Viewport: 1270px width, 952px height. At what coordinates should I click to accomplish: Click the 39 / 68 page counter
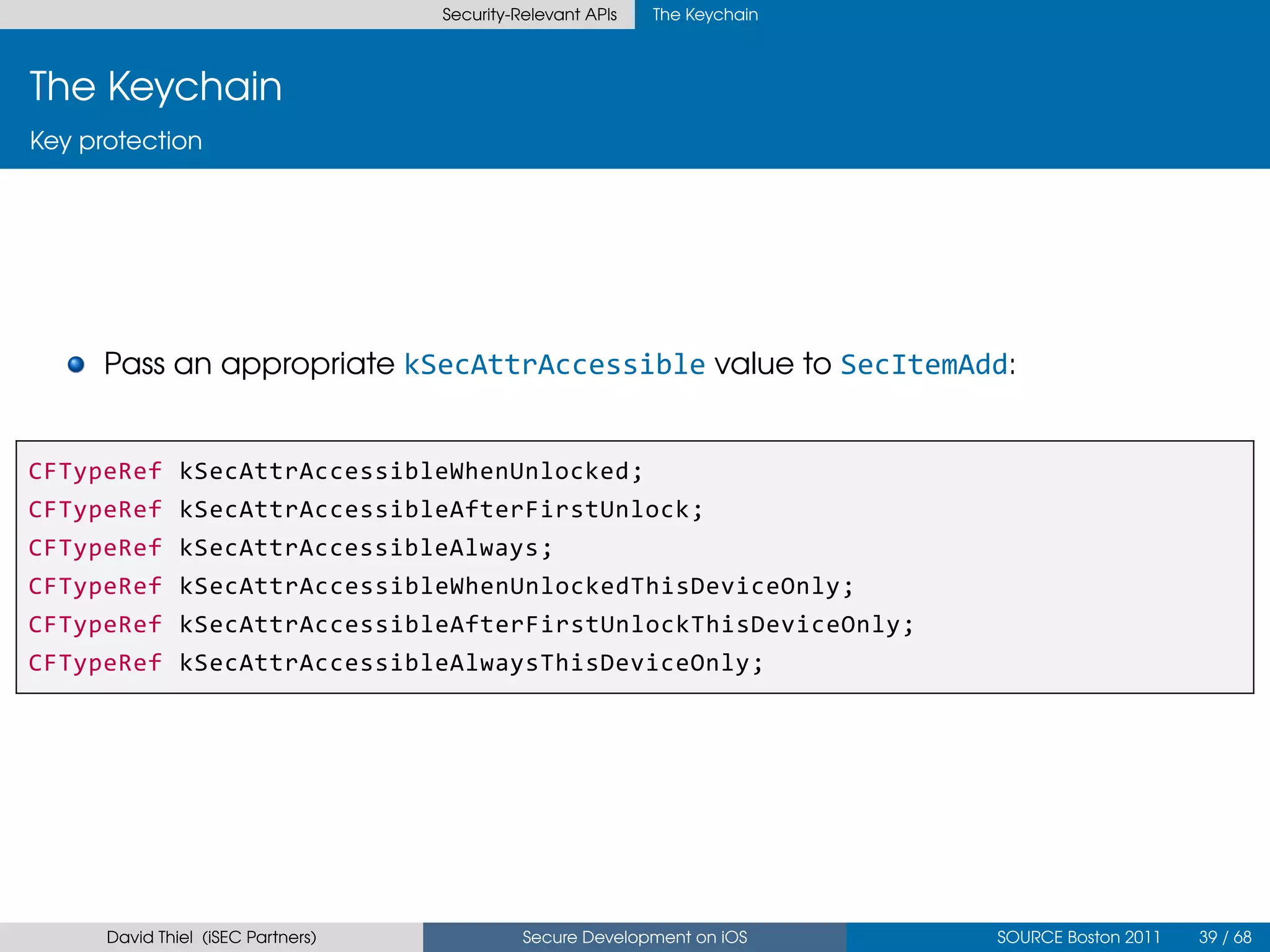tap(1225, 937)
